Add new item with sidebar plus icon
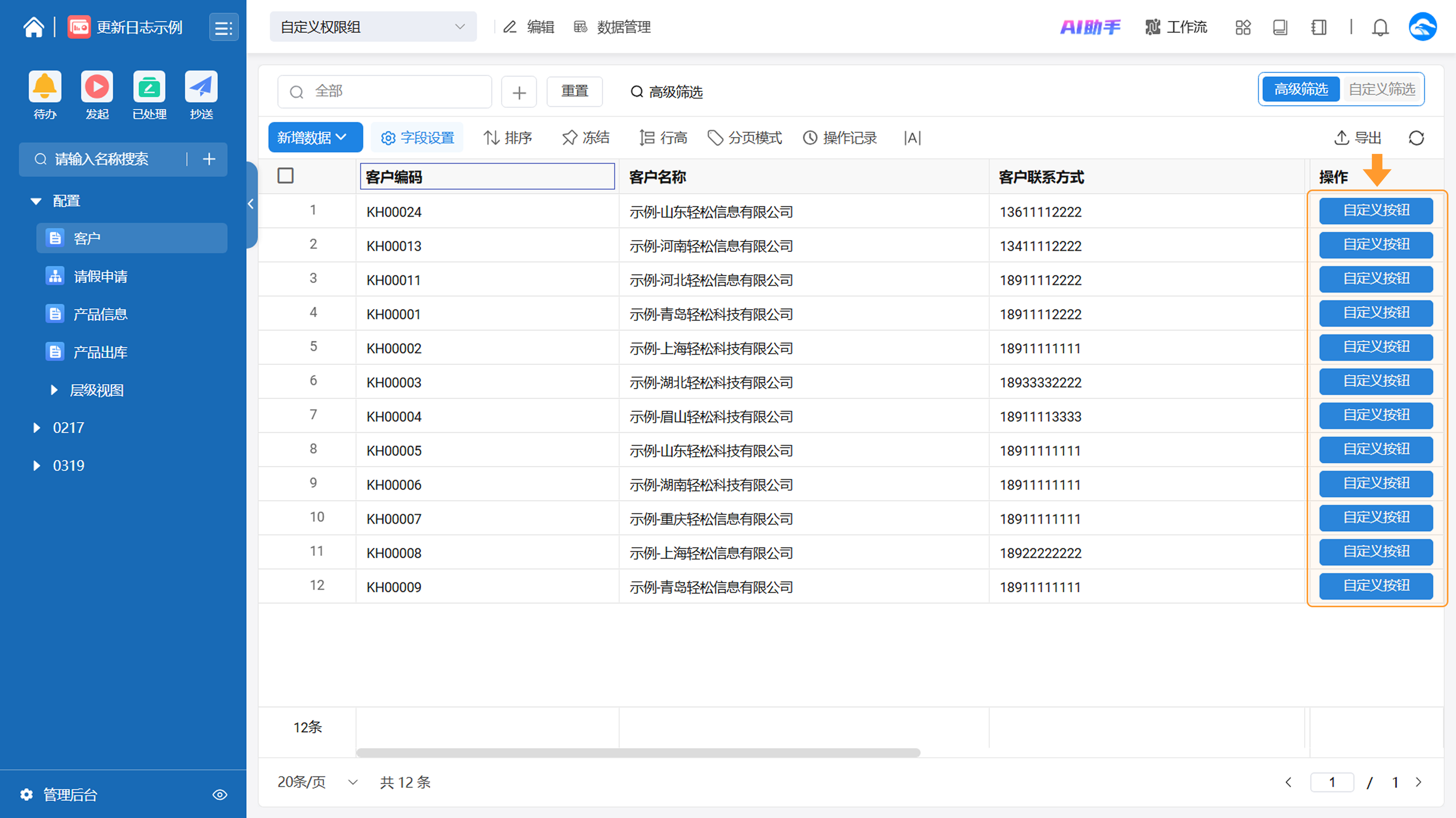This screenshot has width=1456, height=818. tap(209, 159)
